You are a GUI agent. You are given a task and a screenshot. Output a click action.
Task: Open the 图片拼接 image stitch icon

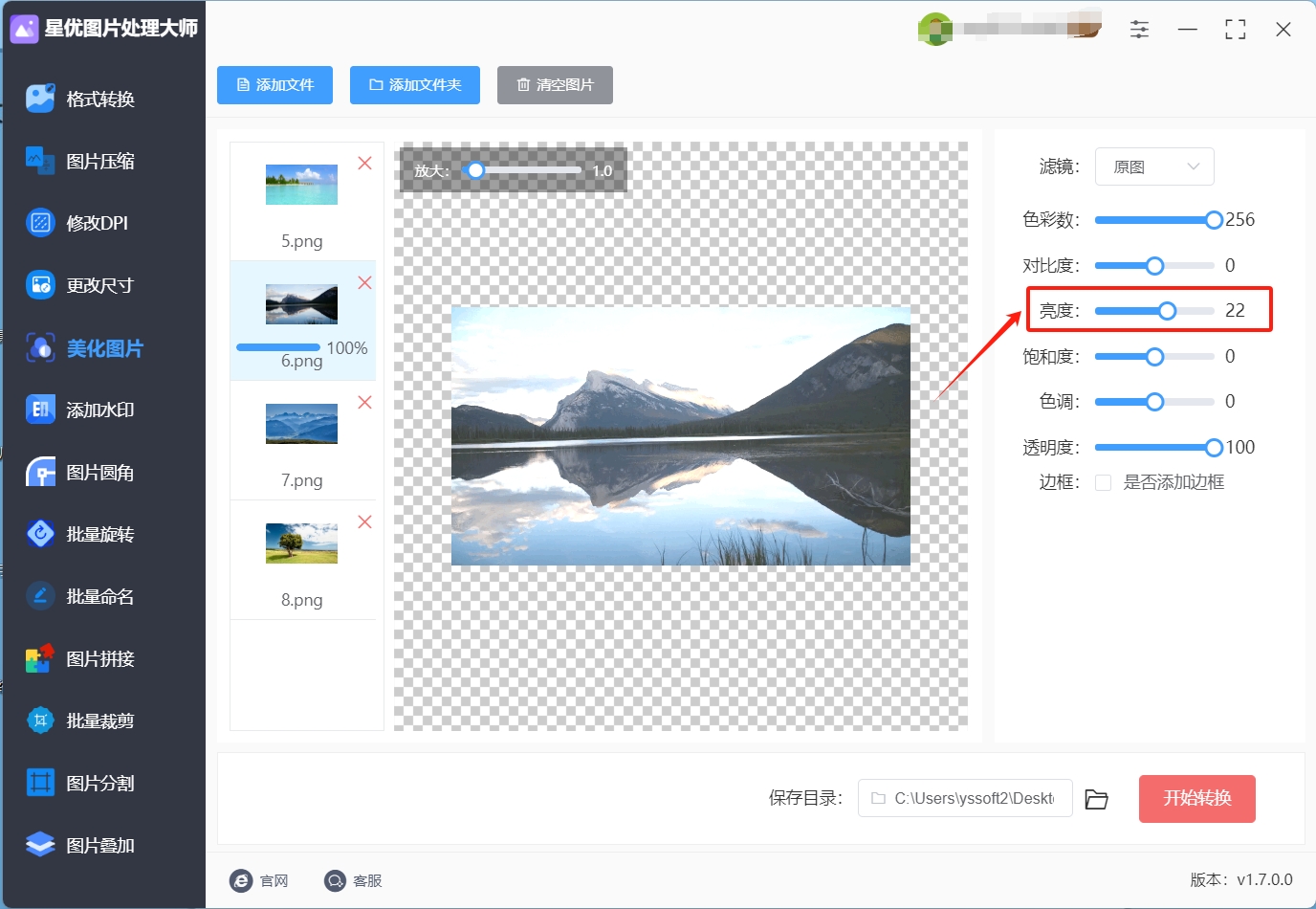(x=40, y=658)
